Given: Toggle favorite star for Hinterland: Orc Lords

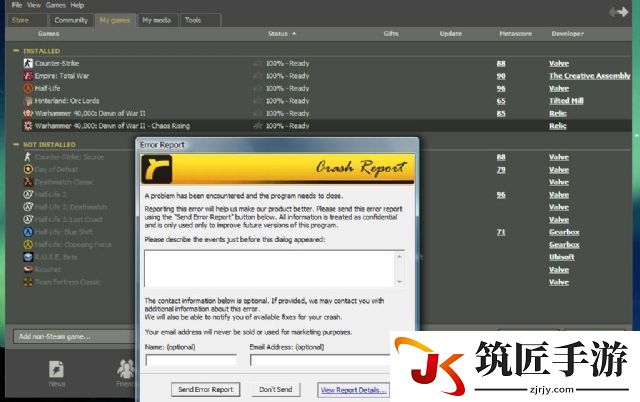Looking at the screenshot, I should tap(258, 101).
